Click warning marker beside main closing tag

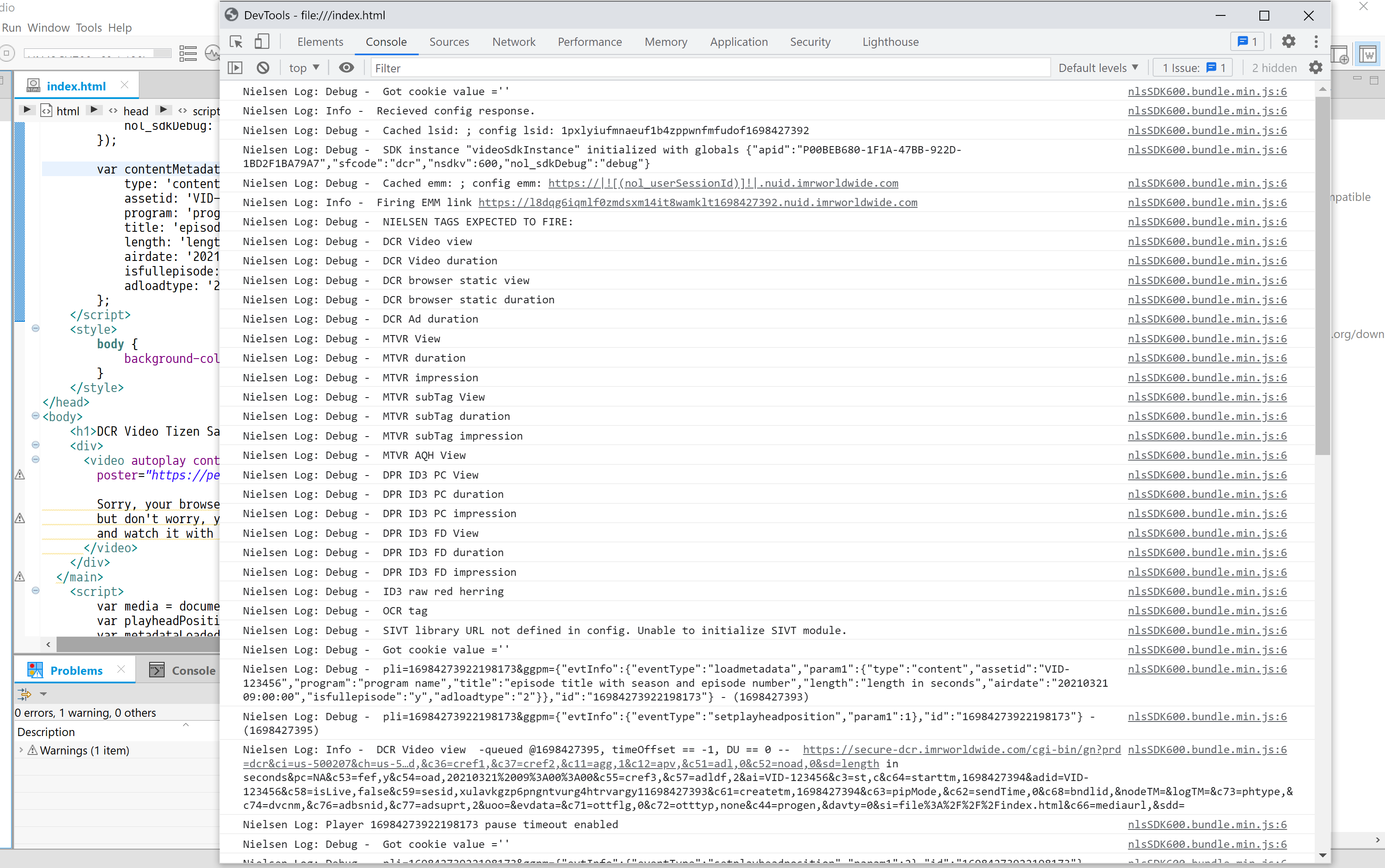tap(20, 576)
